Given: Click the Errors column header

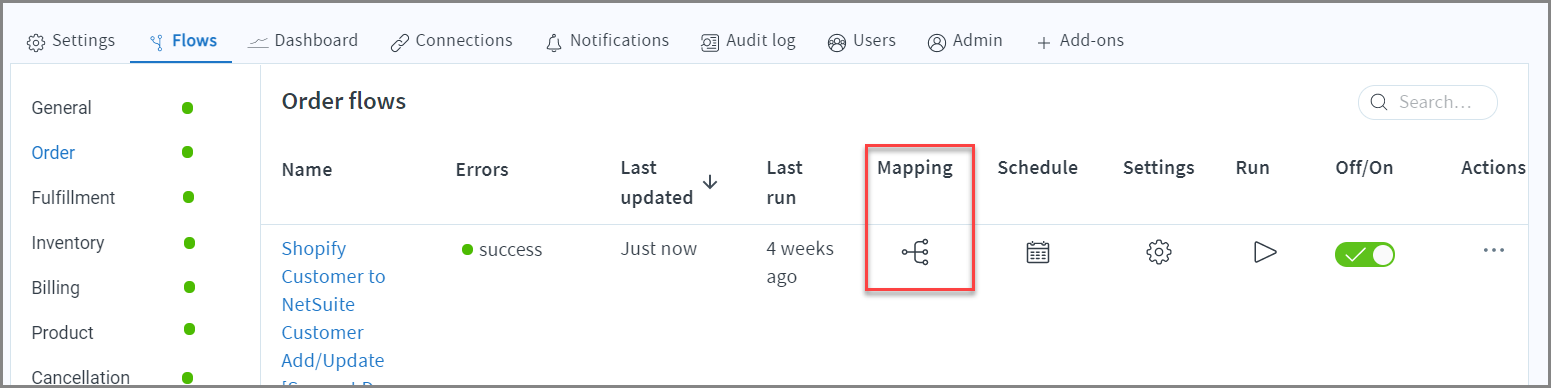Looking at the screenshot, I should pos(482,170).
